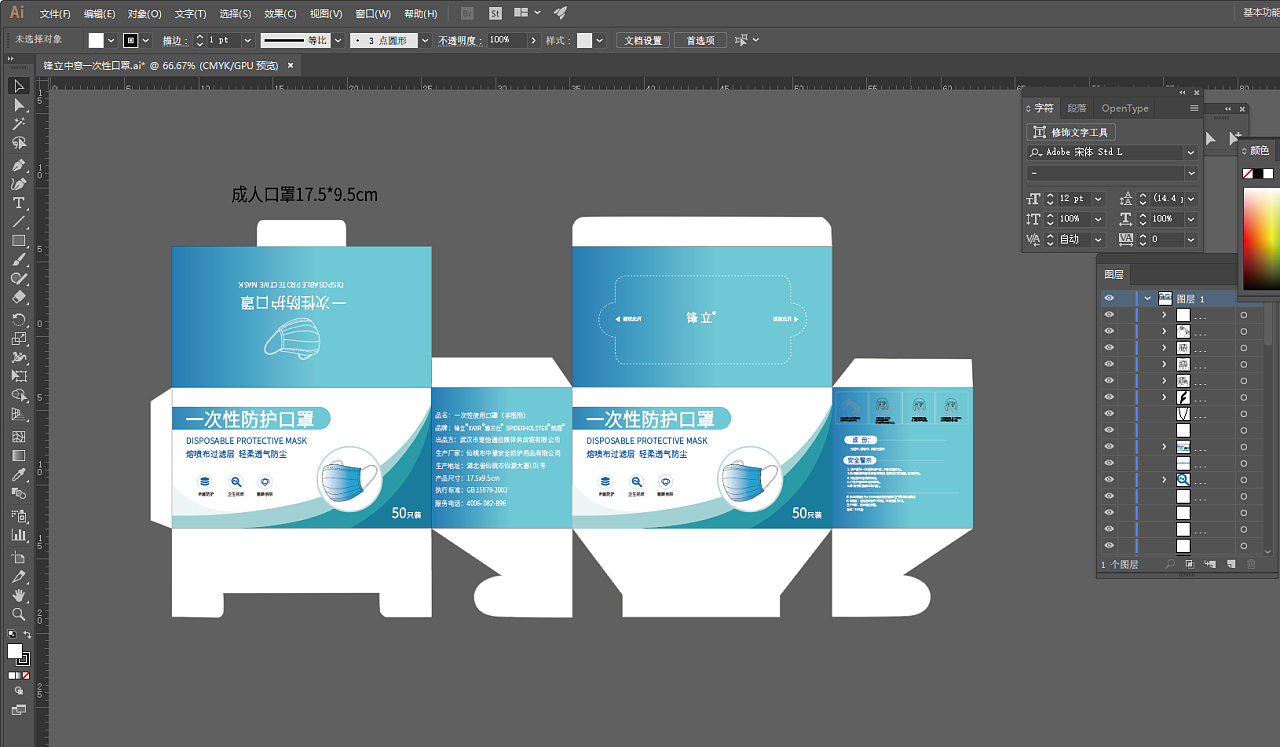Select the Eraser tool
Viewport: 1280px width, 747px height.
(x=18, y=298)
